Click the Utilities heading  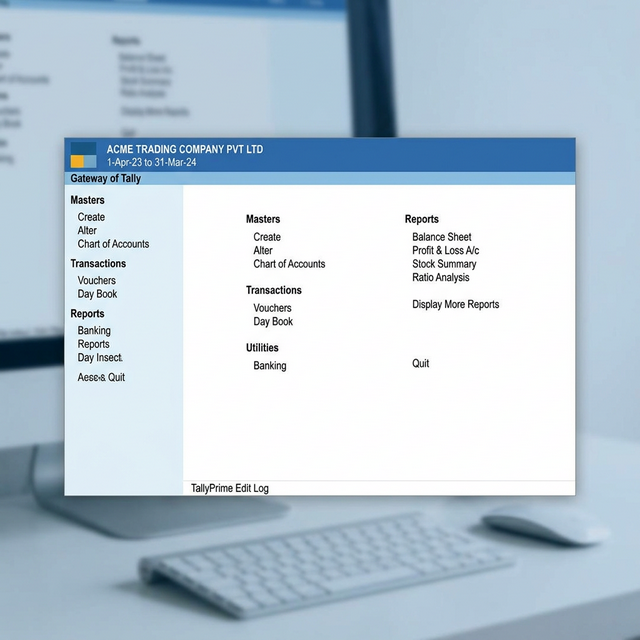(262, 348)
